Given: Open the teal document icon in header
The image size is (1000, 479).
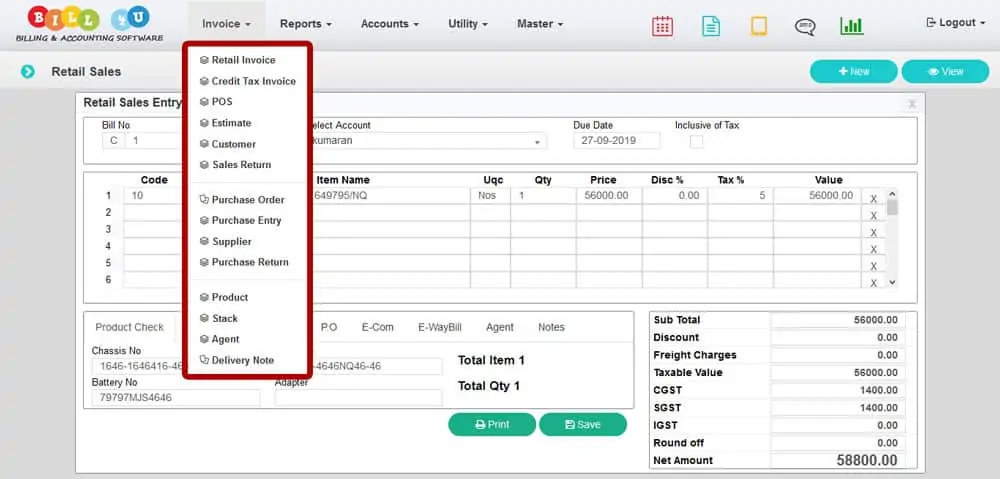Looking at the screenshot, I should [710, 26].
